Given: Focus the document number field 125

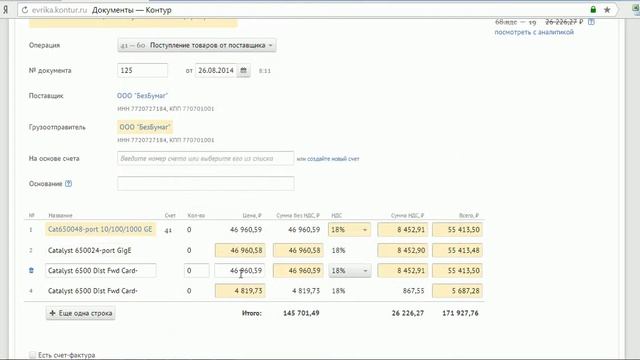Looking at the screenshot, I should point(142,71).
